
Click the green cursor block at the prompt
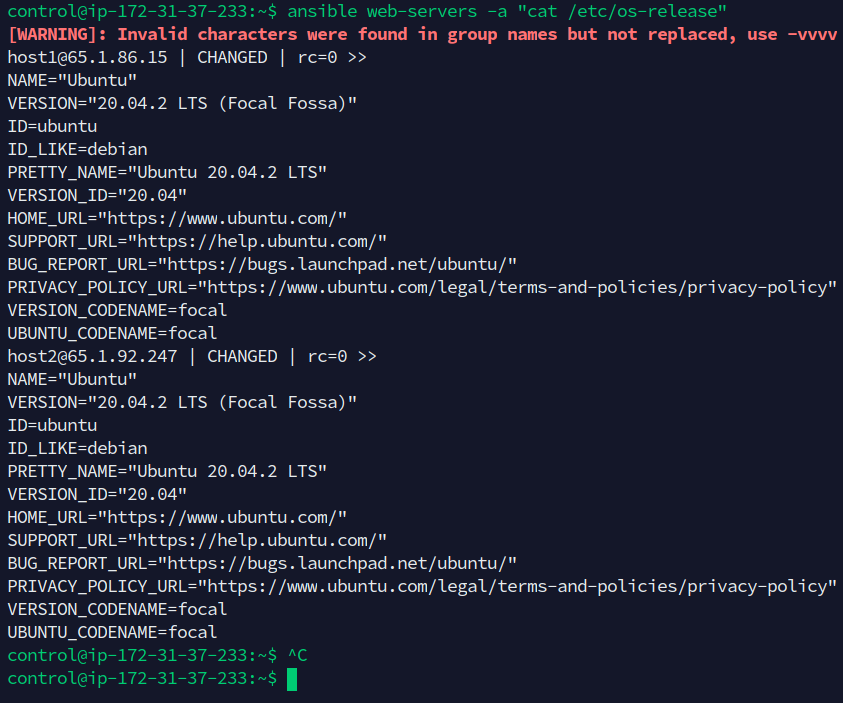point(292,679)
